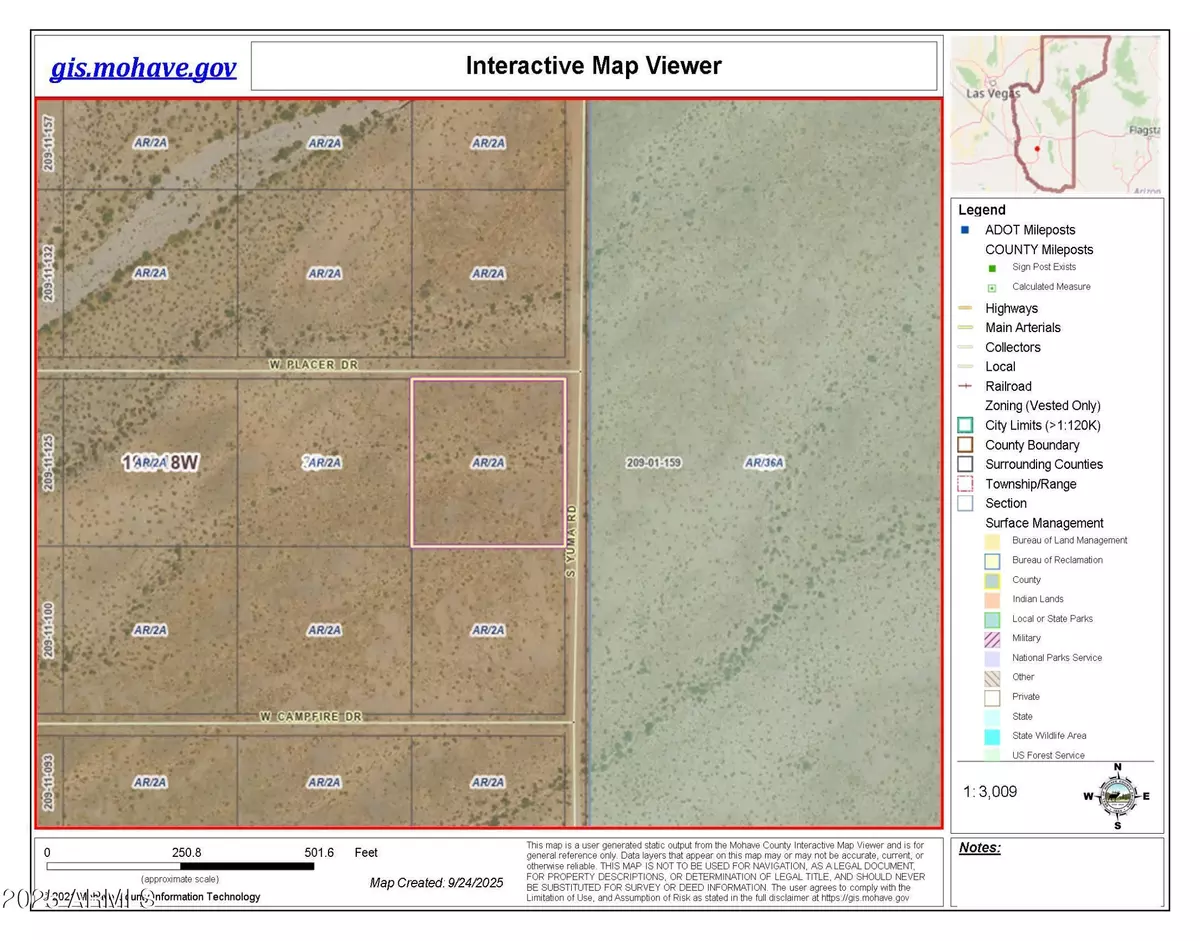Click the 209-01-159 parcel label
1200x941 pixels.
click(653, 463)
